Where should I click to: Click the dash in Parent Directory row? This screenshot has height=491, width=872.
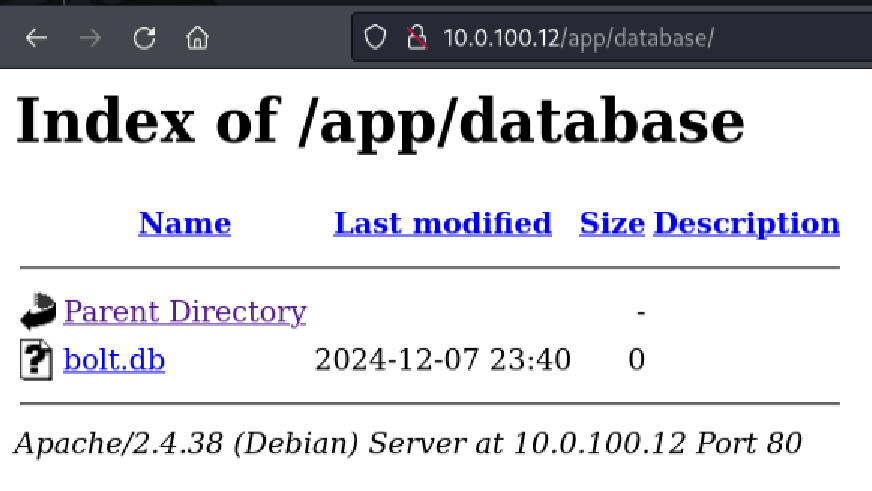click(640, 312)
